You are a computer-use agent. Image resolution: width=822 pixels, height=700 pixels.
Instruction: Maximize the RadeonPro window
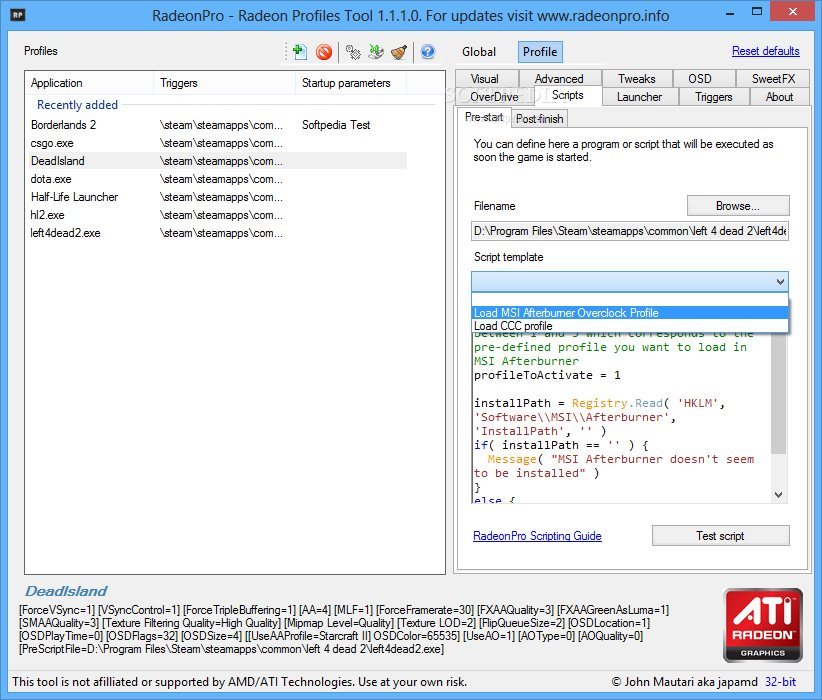tap(756, 12)
